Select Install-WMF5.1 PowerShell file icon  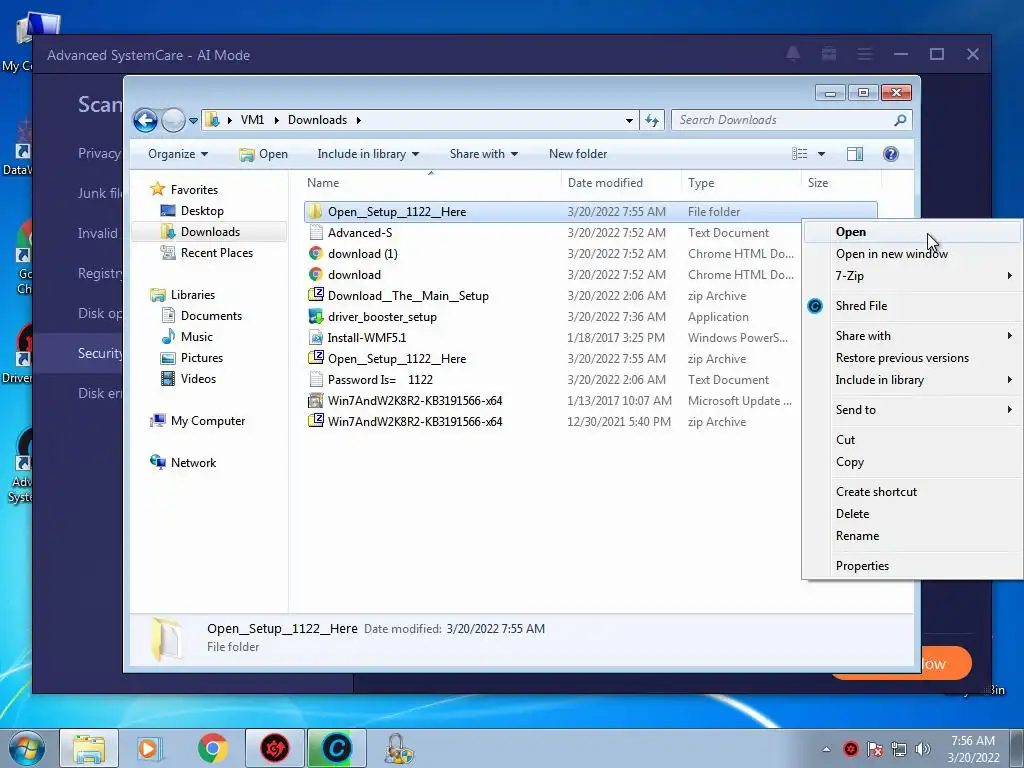[316, 338]
